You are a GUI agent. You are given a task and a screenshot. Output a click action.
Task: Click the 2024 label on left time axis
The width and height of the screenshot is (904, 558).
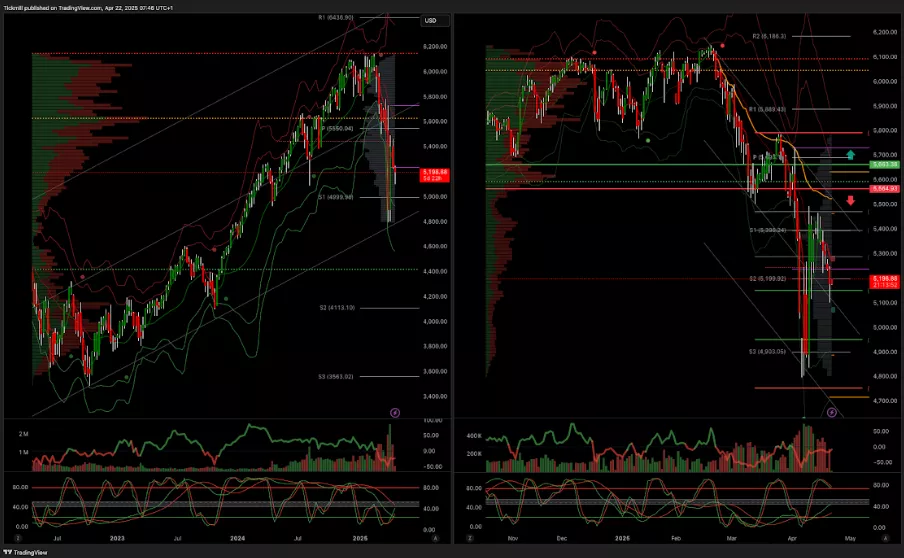[239, 537]
